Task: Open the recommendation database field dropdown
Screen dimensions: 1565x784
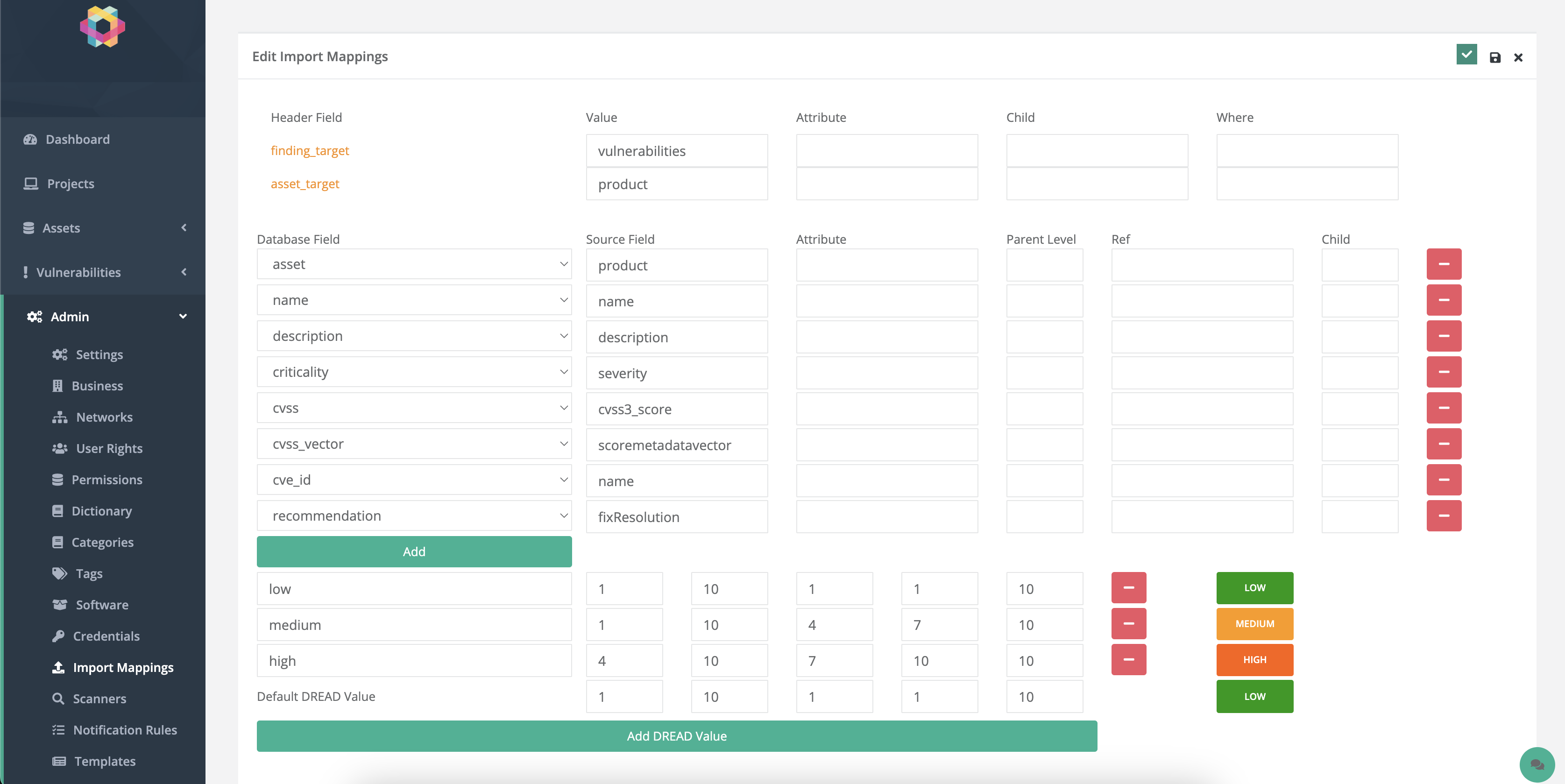Action: click(414, 516)
